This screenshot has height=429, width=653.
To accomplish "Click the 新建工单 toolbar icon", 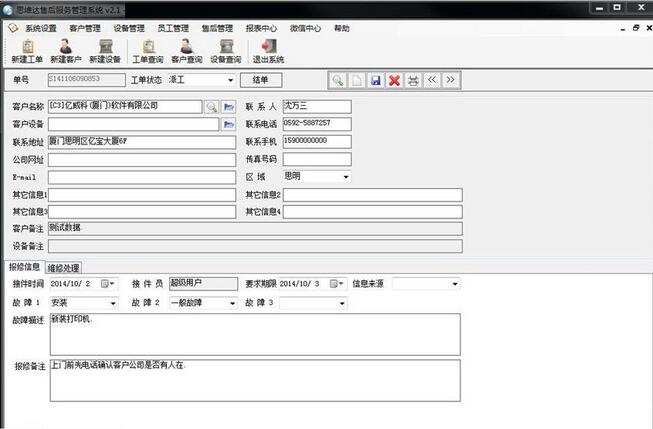I will 27,51.
